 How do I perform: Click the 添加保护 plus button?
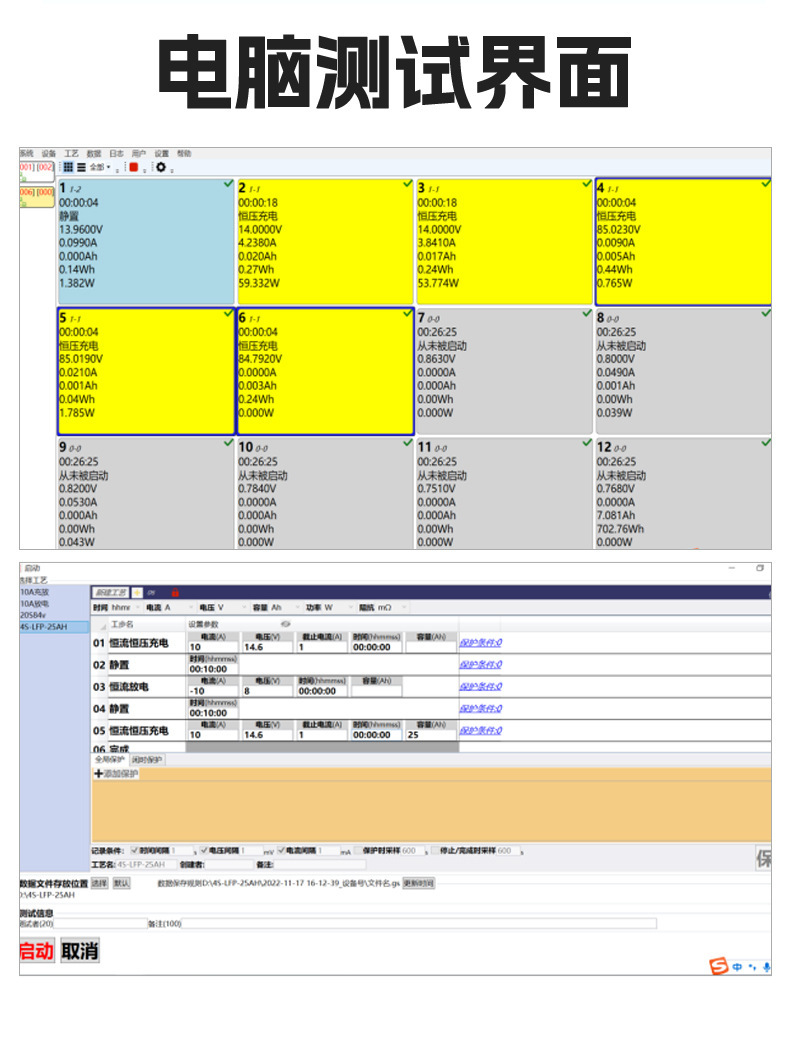(116, 774)
